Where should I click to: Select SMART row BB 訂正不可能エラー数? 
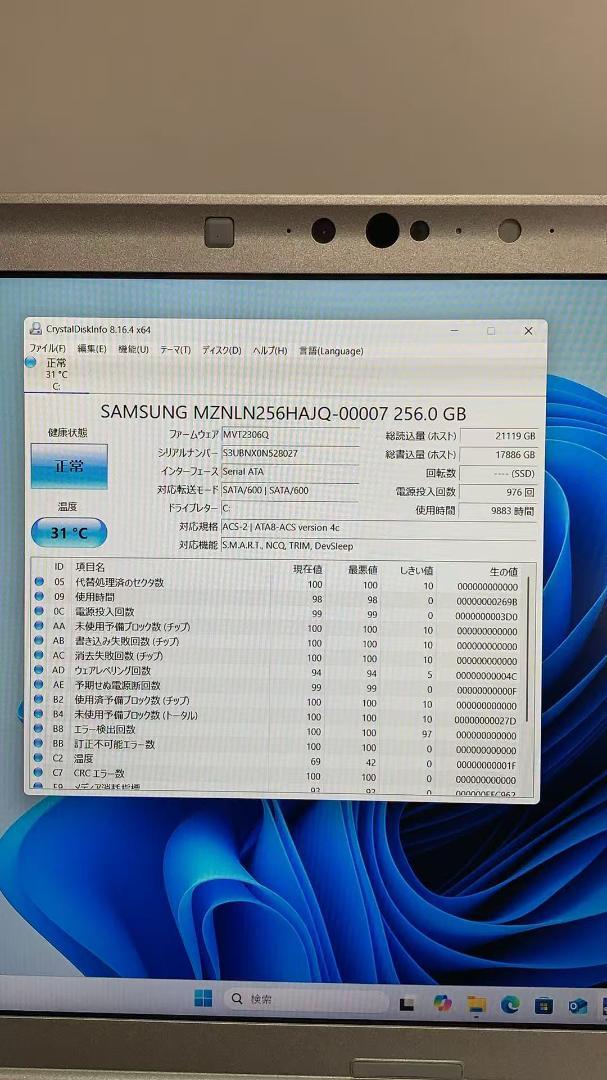tap(280, 746)
